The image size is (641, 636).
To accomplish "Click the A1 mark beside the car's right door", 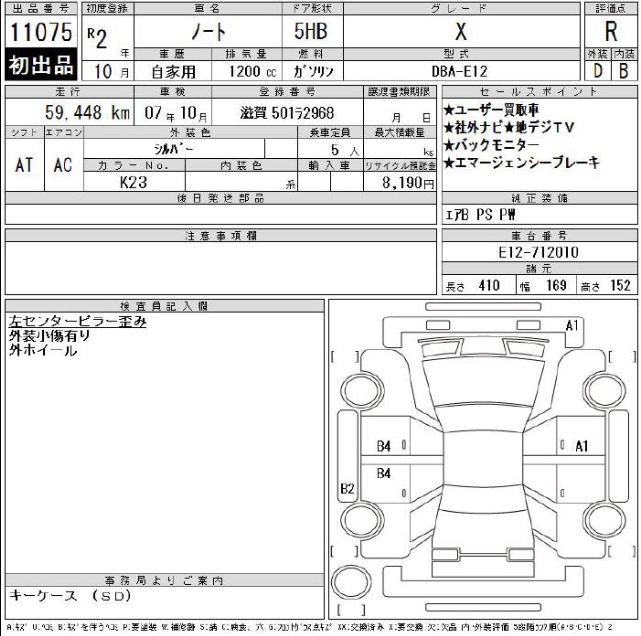I will [x=582, y=445].
